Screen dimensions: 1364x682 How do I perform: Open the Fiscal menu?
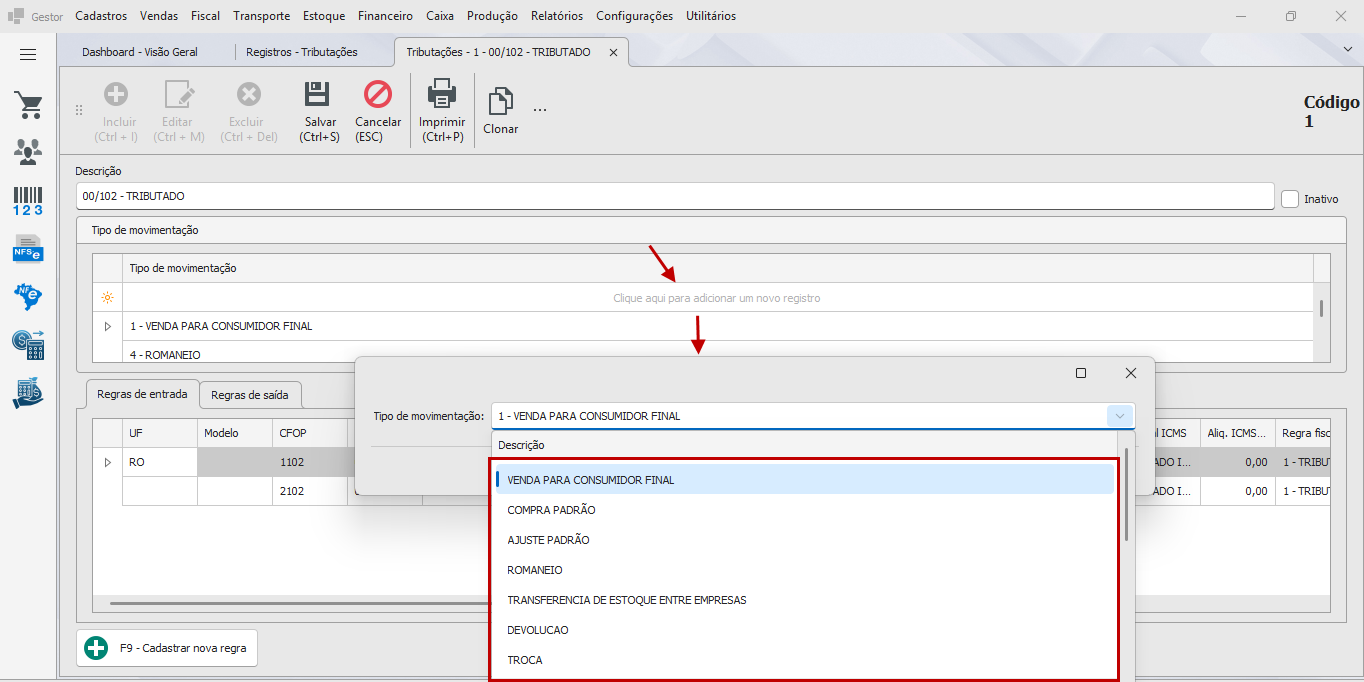pos(205,16)
